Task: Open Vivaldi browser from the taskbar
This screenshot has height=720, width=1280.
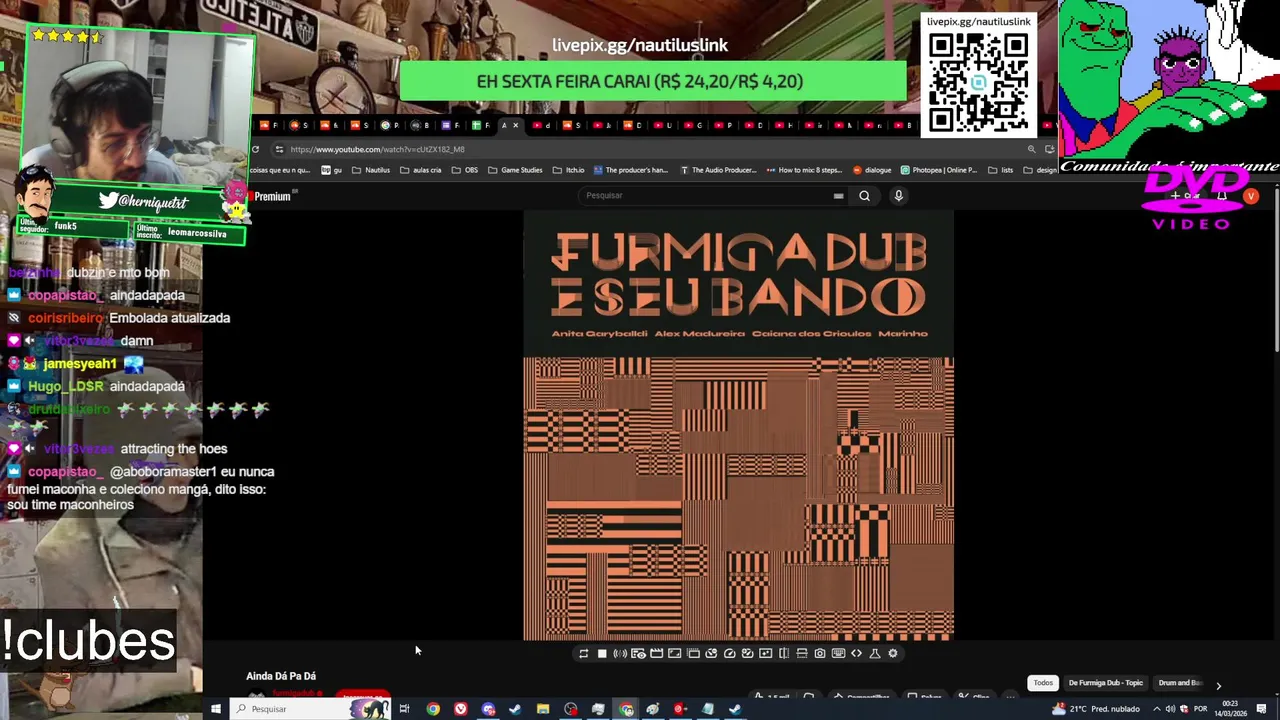Action: (460, 709)
